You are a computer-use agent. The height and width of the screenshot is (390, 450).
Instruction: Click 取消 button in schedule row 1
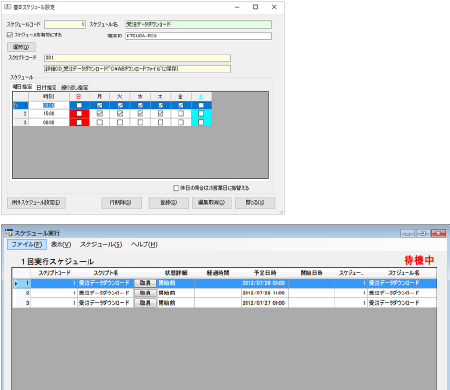[145, 283]
